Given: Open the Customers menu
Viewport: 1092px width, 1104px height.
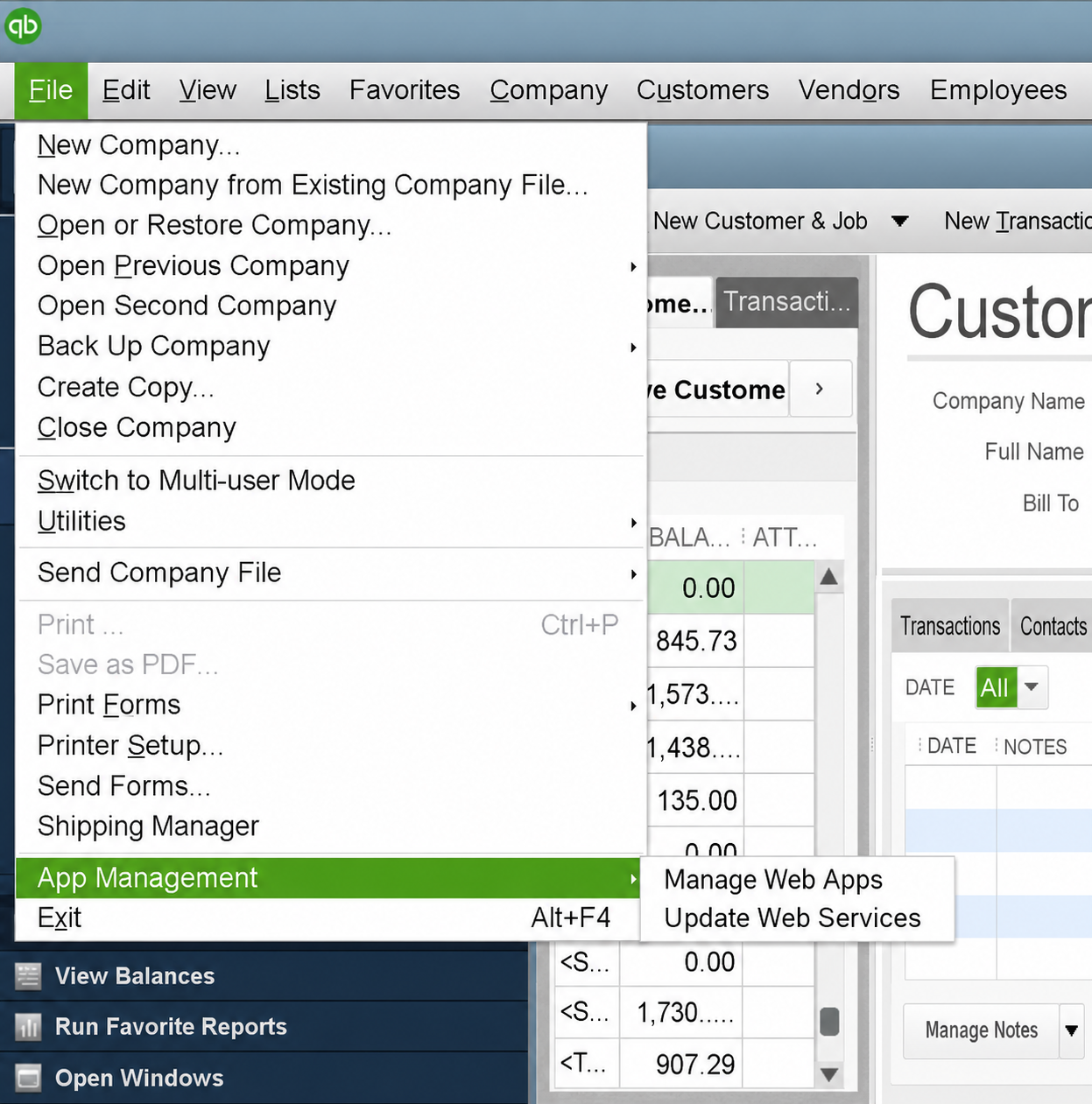Looking at the screenshot, I should 702,90.
